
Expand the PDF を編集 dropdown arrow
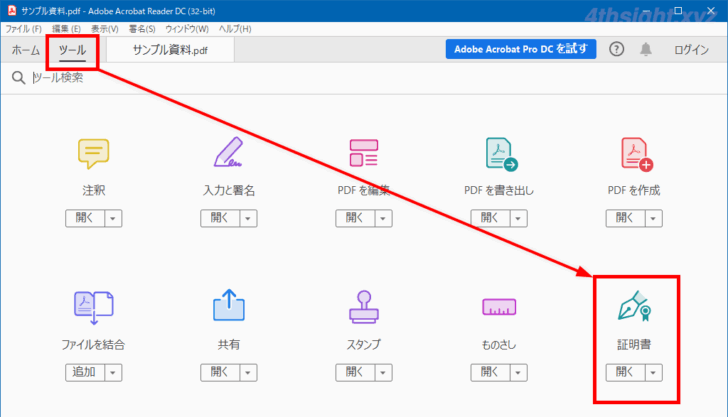click(383, 218)
